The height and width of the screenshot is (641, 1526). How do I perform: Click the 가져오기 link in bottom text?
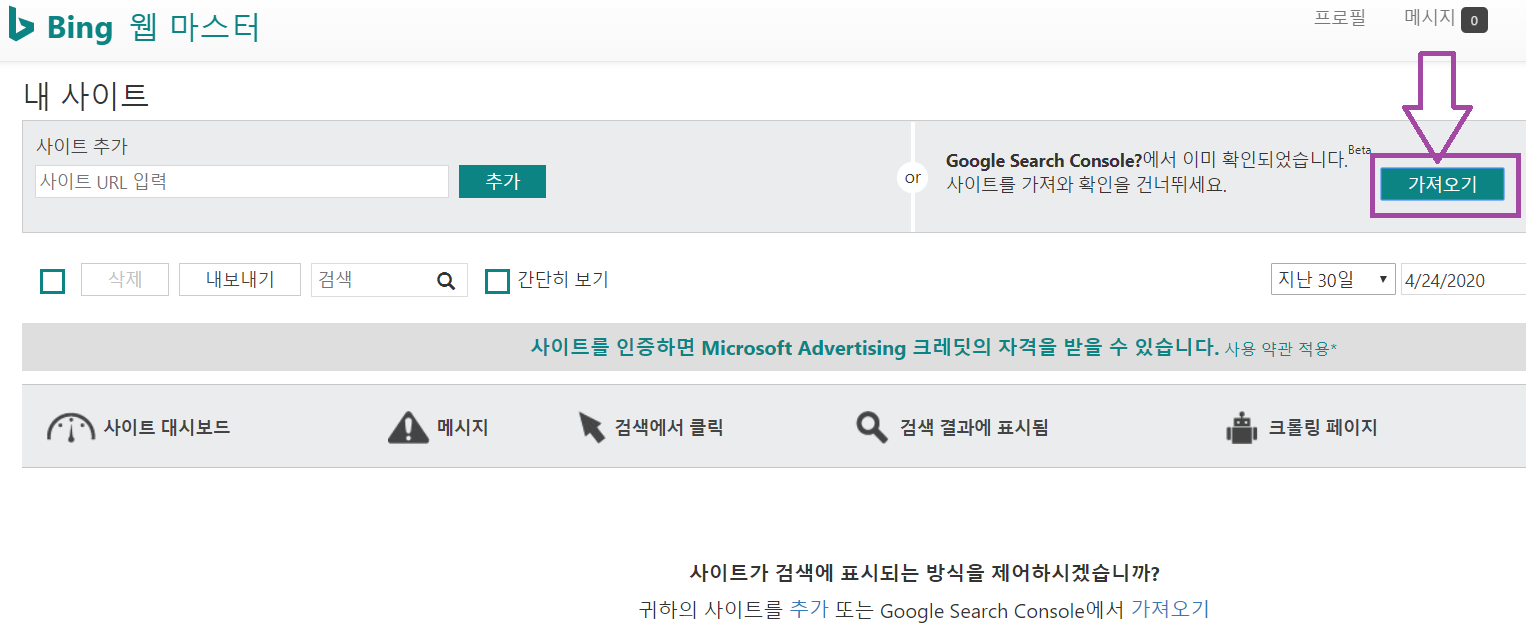[1170, 609]
